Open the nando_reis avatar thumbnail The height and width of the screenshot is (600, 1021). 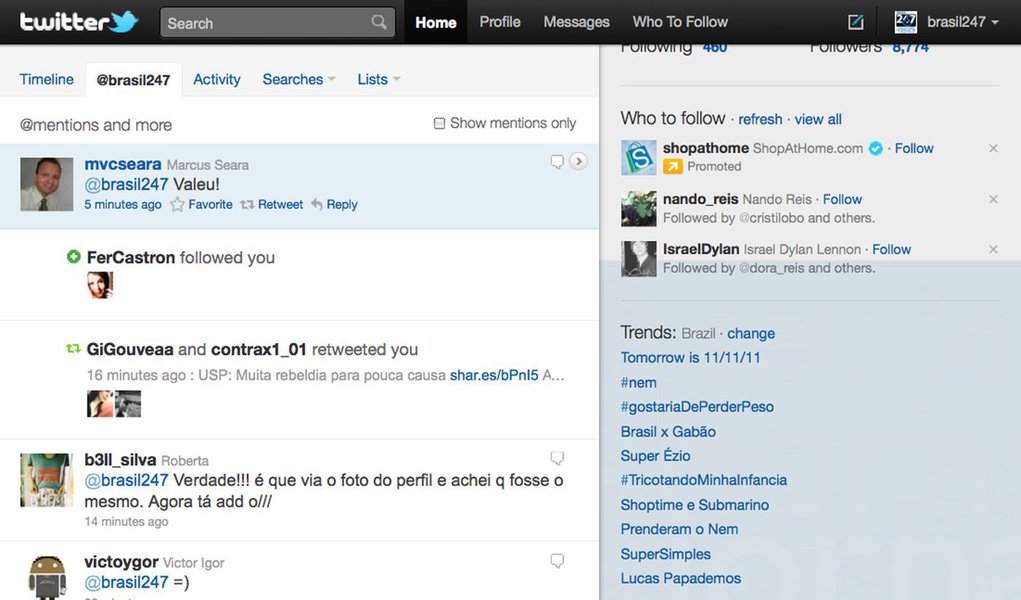[638, 208]
